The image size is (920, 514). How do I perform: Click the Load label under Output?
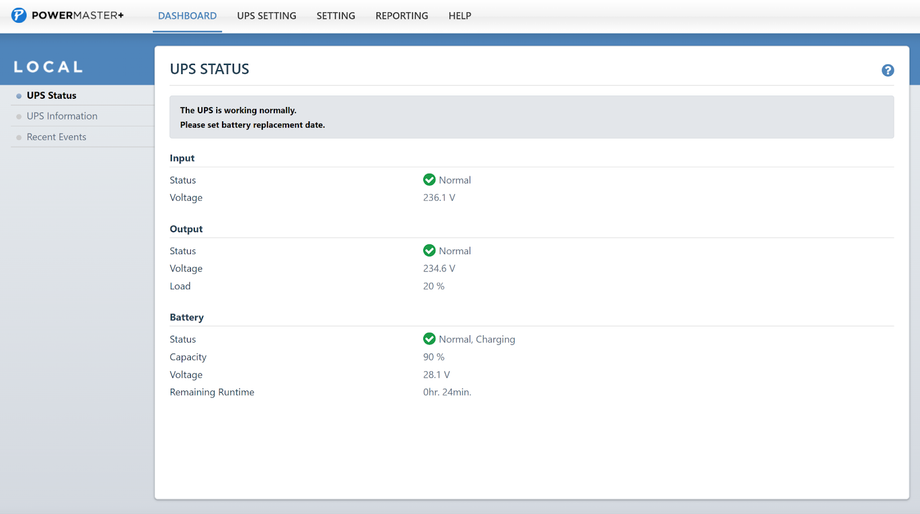point(180,286)
